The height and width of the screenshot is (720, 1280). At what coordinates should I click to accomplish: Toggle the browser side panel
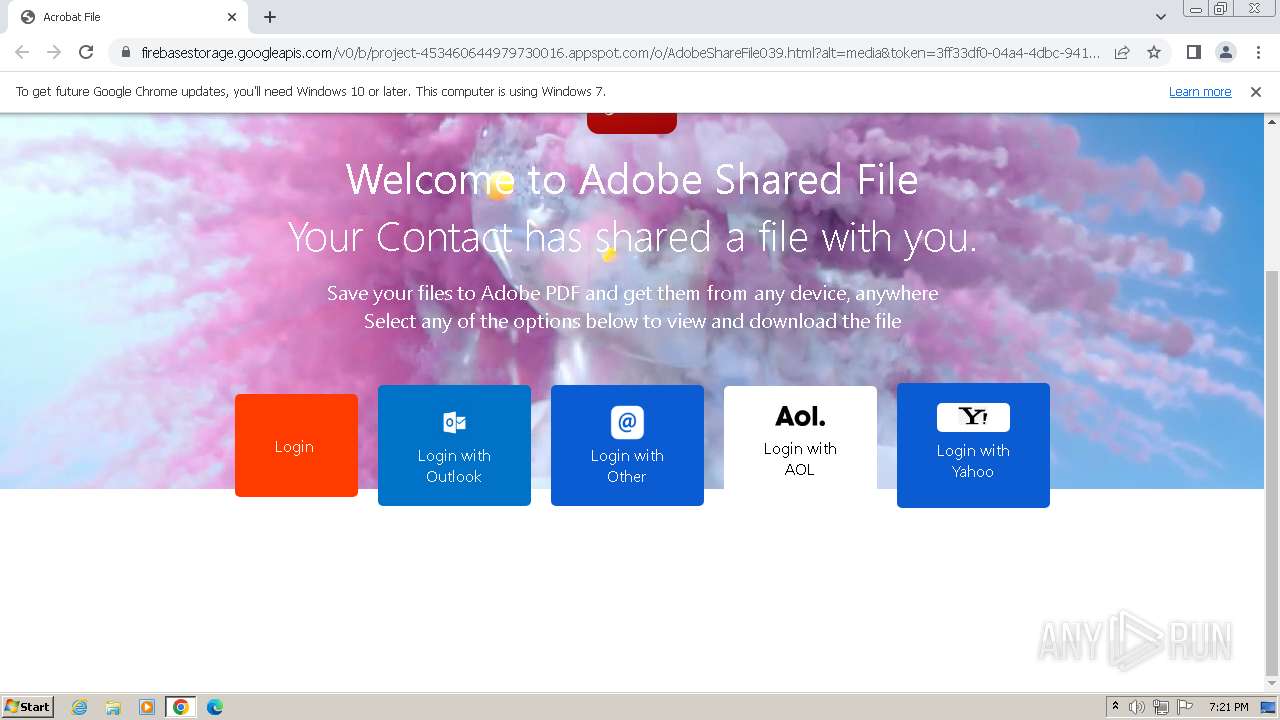click(1193, 52)
